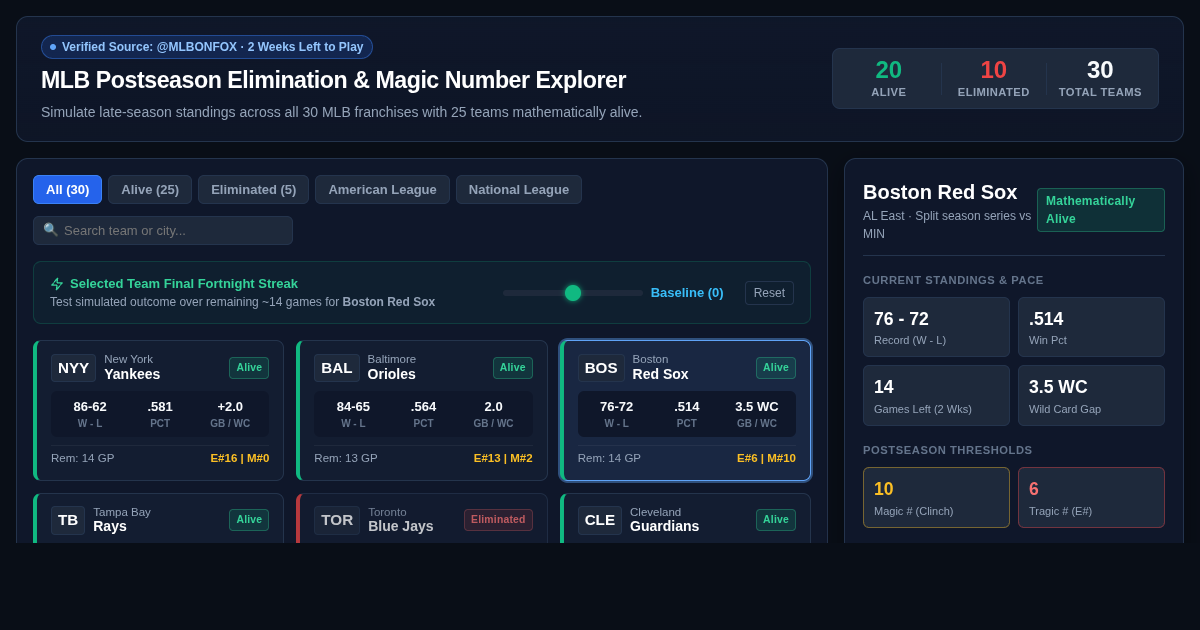1200x630 pixels.
Task: Click the BOS team abbreviation badge
Action: click(601, 368)
